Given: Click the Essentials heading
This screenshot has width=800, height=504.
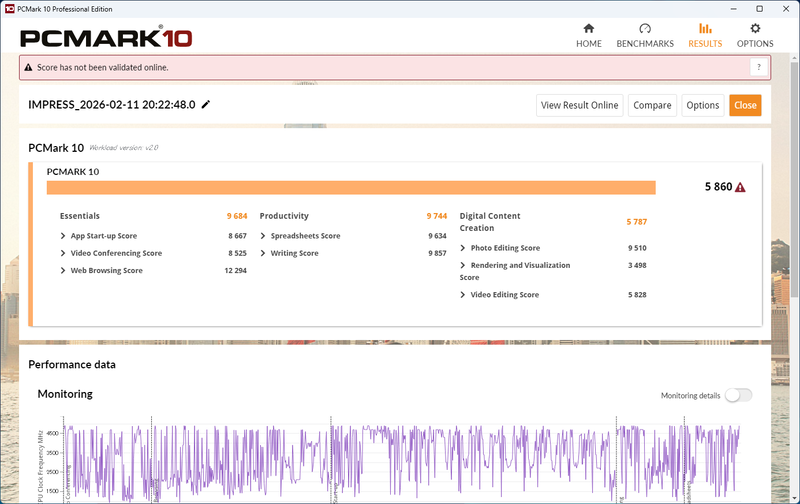Looking at the screenshot, I should (x=80, y=216).
